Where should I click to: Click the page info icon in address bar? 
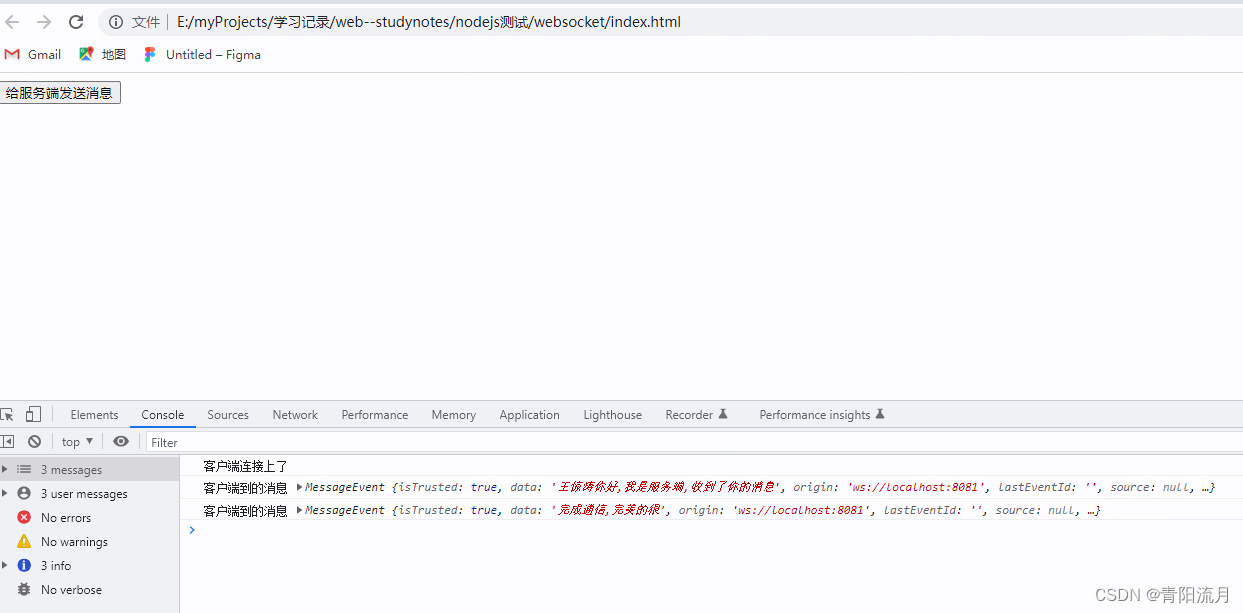click(x=115, y=21)
